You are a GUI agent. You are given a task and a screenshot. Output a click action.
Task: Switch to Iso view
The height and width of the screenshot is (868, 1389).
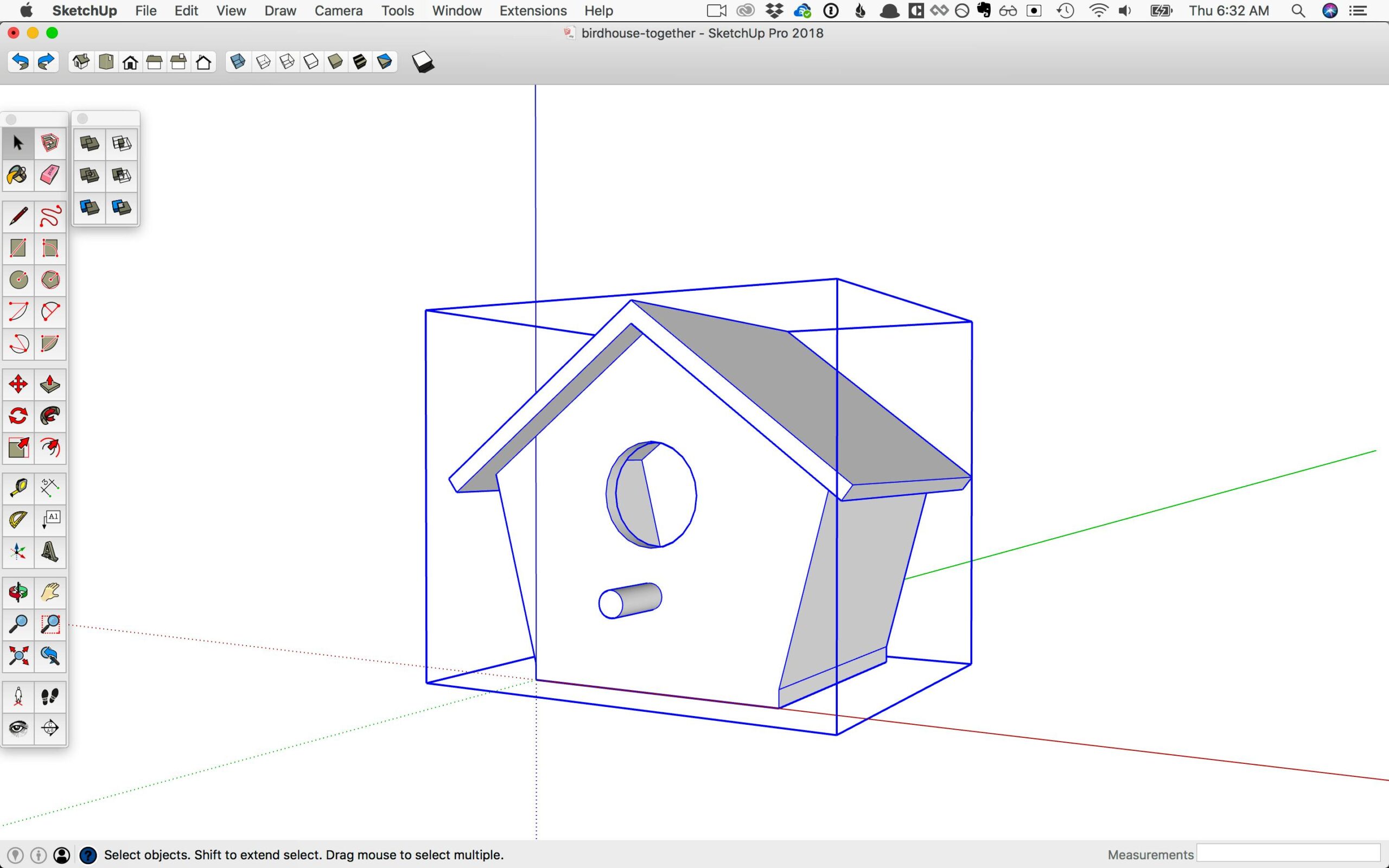pyautogui.click(x=81, y=61)
